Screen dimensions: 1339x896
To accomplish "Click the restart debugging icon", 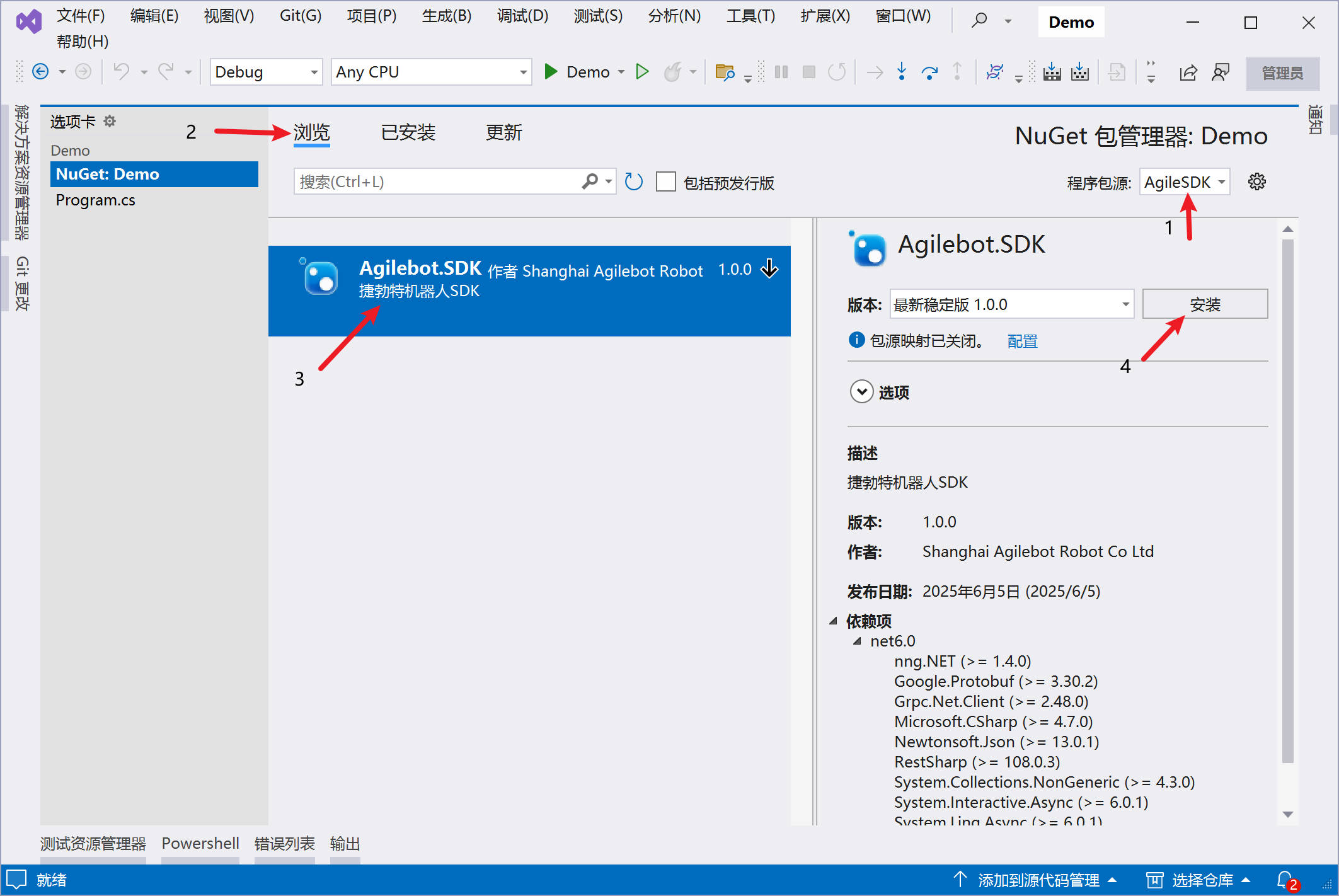I will (x=837, y=72).
